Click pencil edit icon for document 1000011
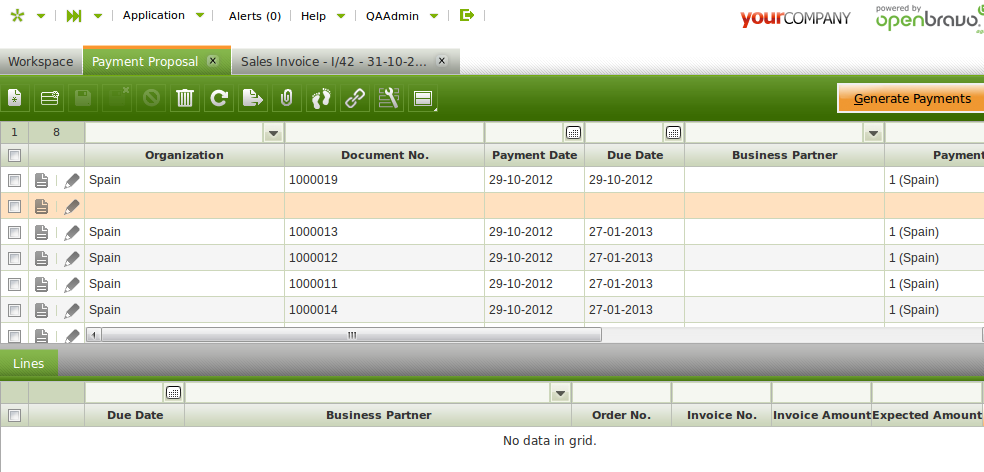Image resolution: width=984 pixels, height=472 pixels. tap(72, 284)
